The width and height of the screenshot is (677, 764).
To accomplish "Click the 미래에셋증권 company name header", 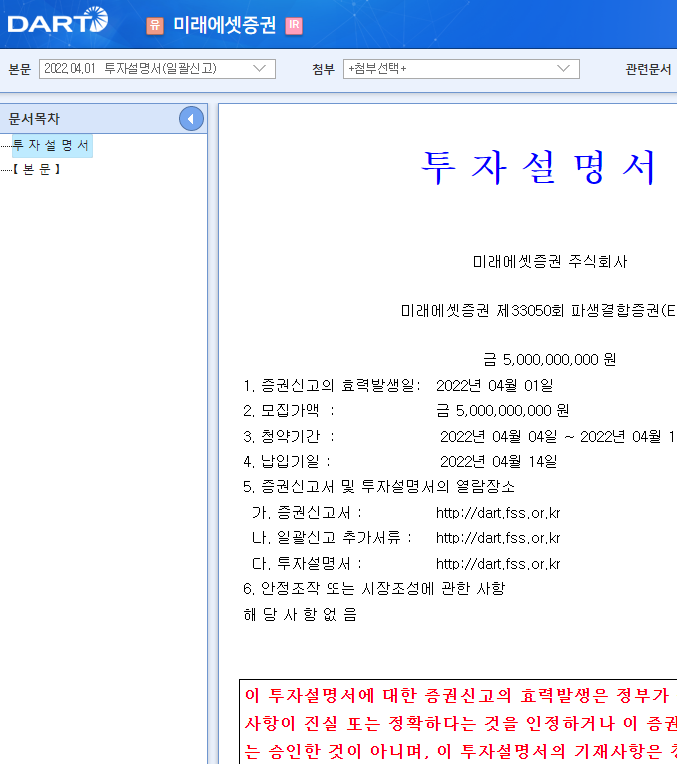I will [225, 25].
